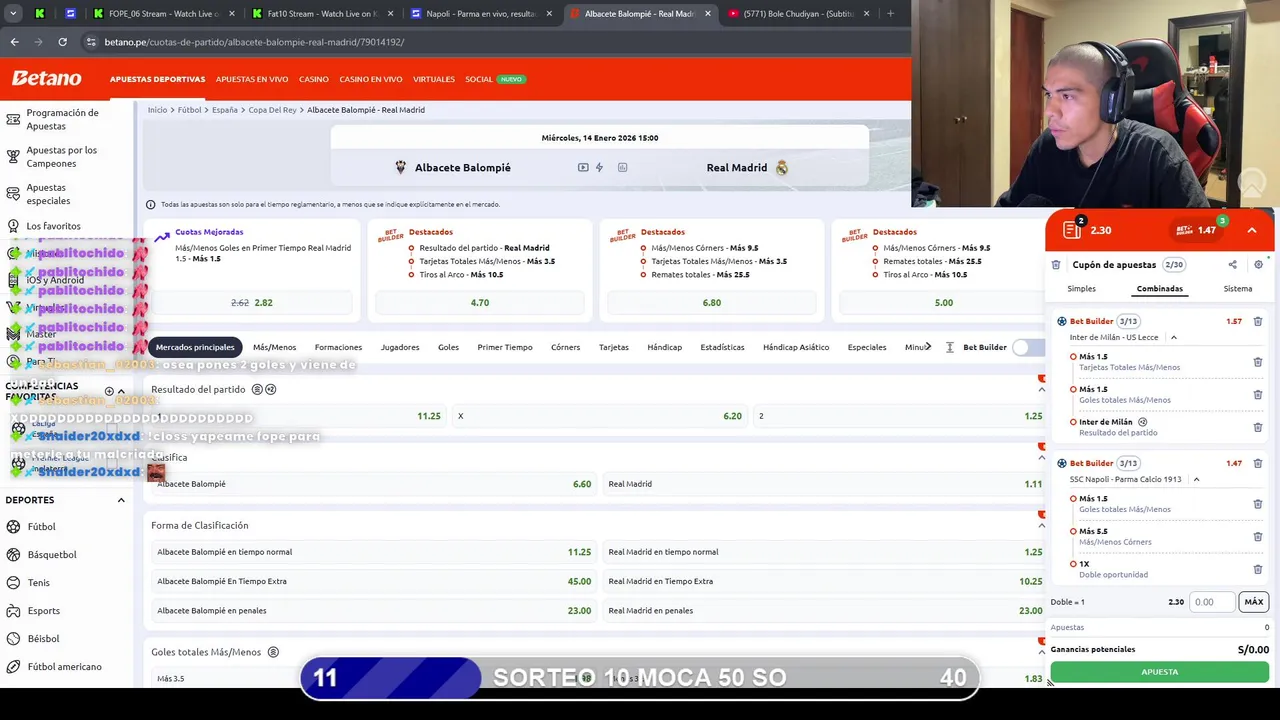Screen dimensions: 1280x720
Task: Click the green APUESTA button
Action: pyautogui.click(x=1159, y=672)
